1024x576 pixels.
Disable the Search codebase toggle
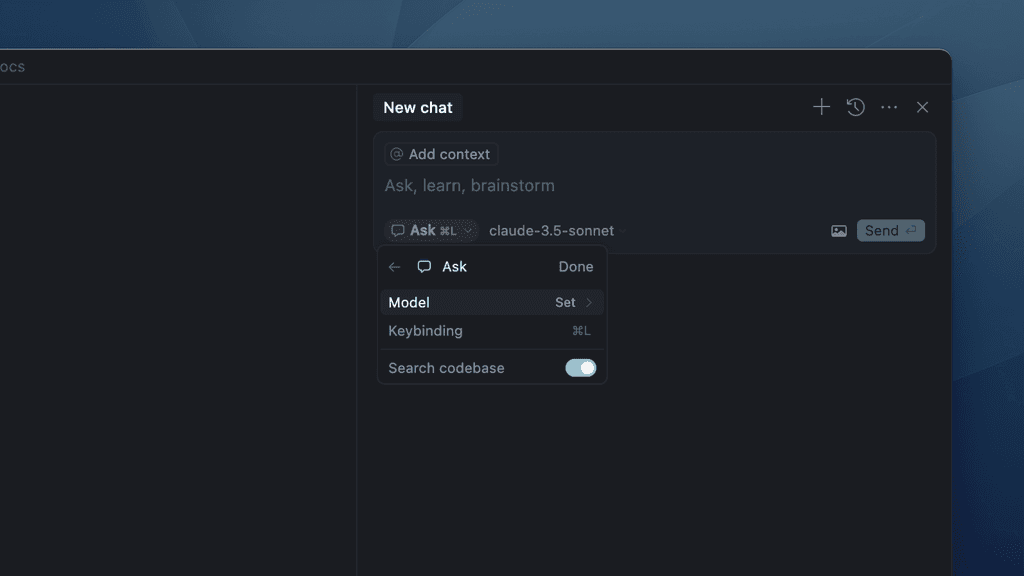click(581, 368)
